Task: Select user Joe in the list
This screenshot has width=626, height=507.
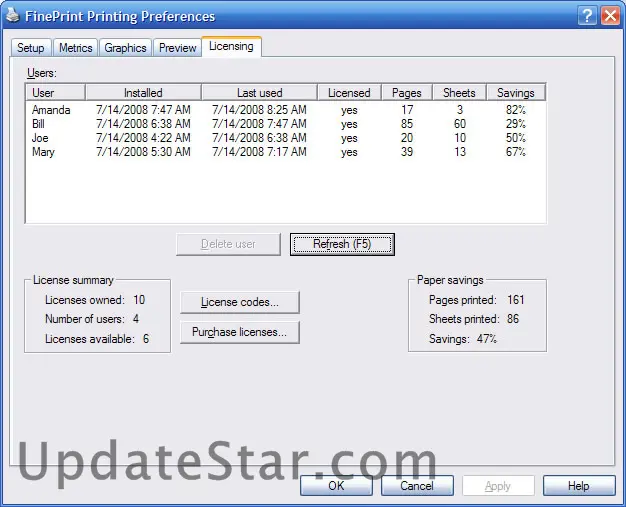Action: click(x=40, y=138)
